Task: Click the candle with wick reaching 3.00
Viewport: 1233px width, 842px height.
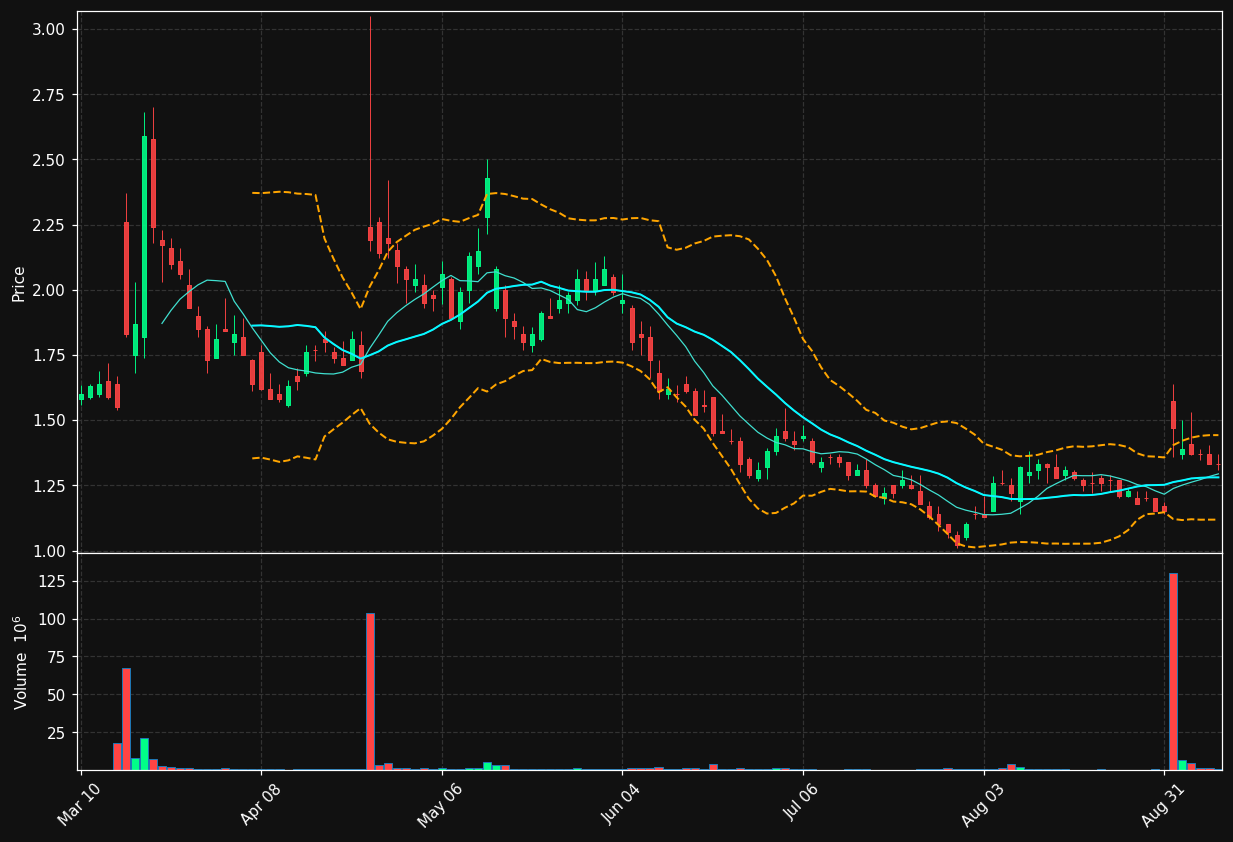Action: 370,233
